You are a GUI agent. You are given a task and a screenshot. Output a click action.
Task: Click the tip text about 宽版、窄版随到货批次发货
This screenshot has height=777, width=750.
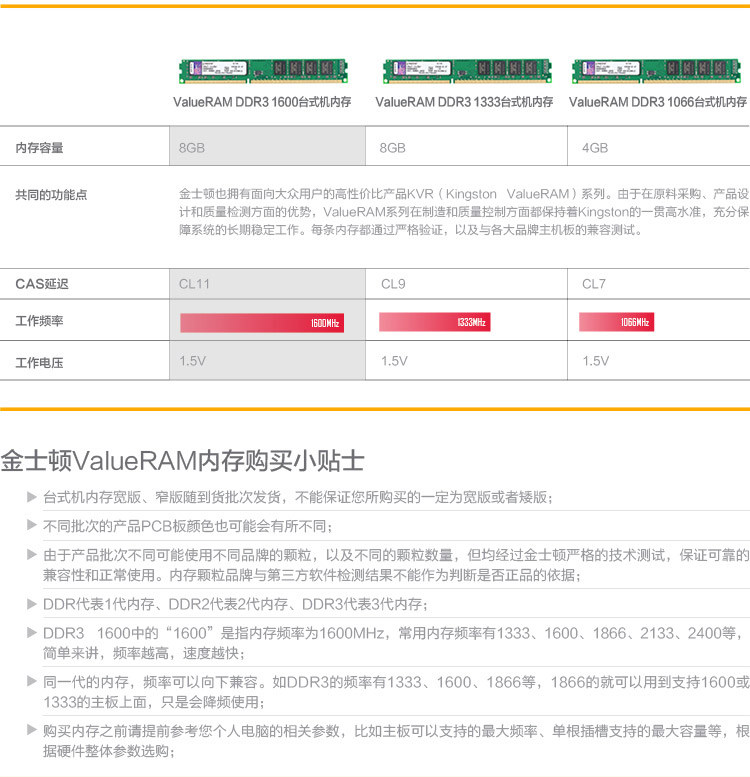298,497
